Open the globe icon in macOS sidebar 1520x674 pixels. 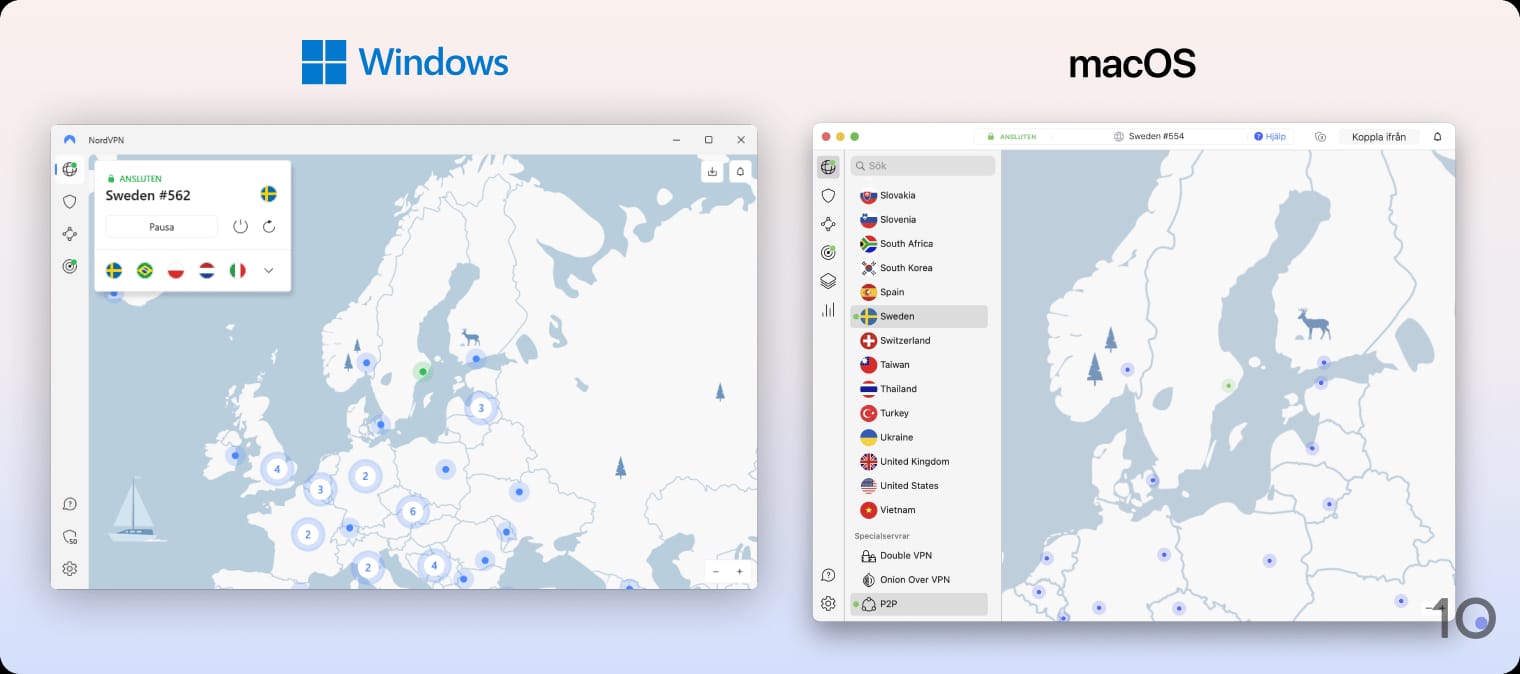[x=828, y=167]
